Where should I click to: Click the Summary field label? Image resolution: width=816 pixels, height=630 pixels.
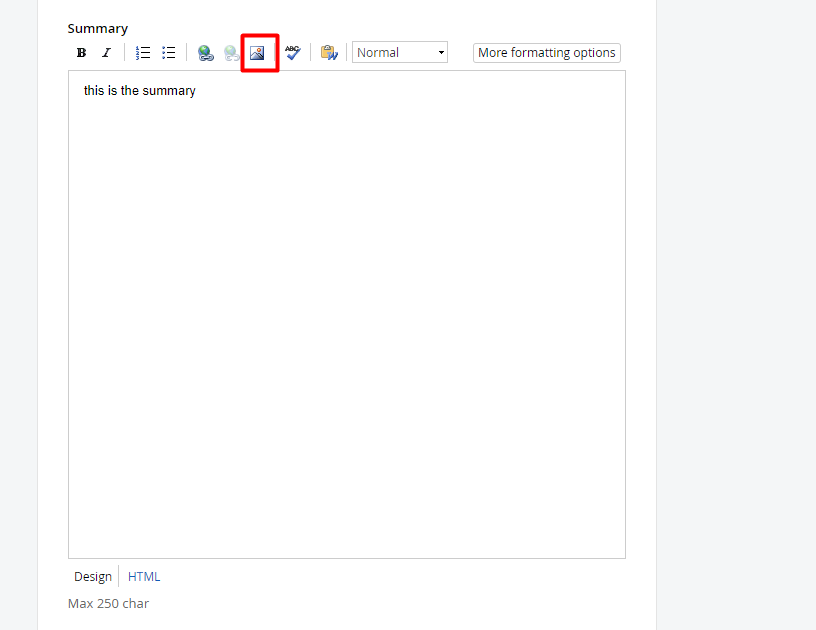[98, 29]
